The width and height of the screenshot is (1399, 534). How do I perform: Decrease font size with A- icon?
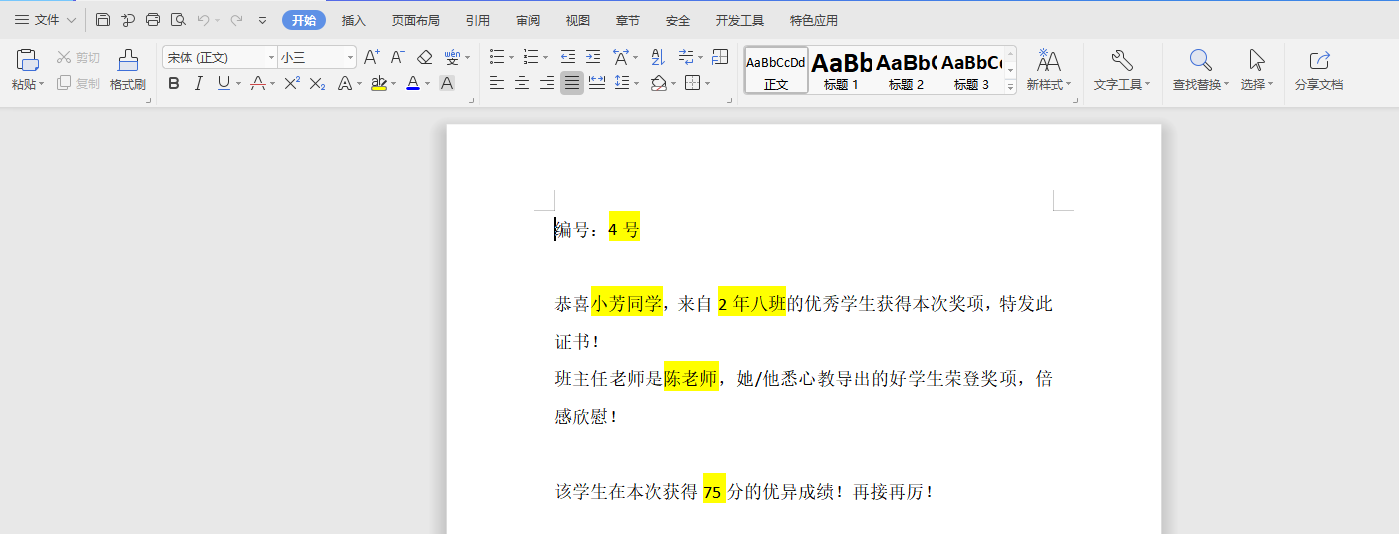pyautogui.click(x=397, y=58)
